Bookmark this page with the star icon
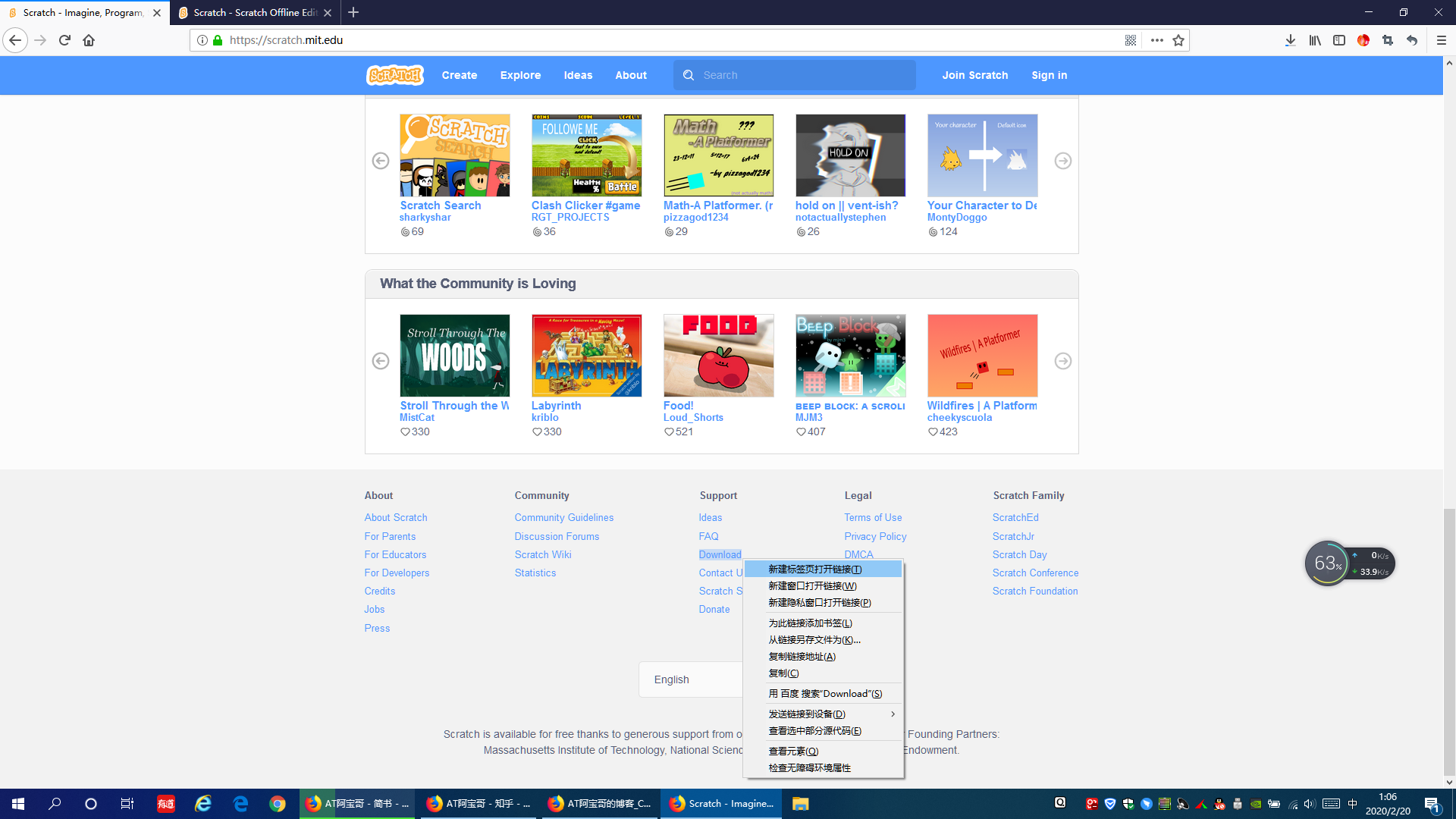 click(1178, 40)
